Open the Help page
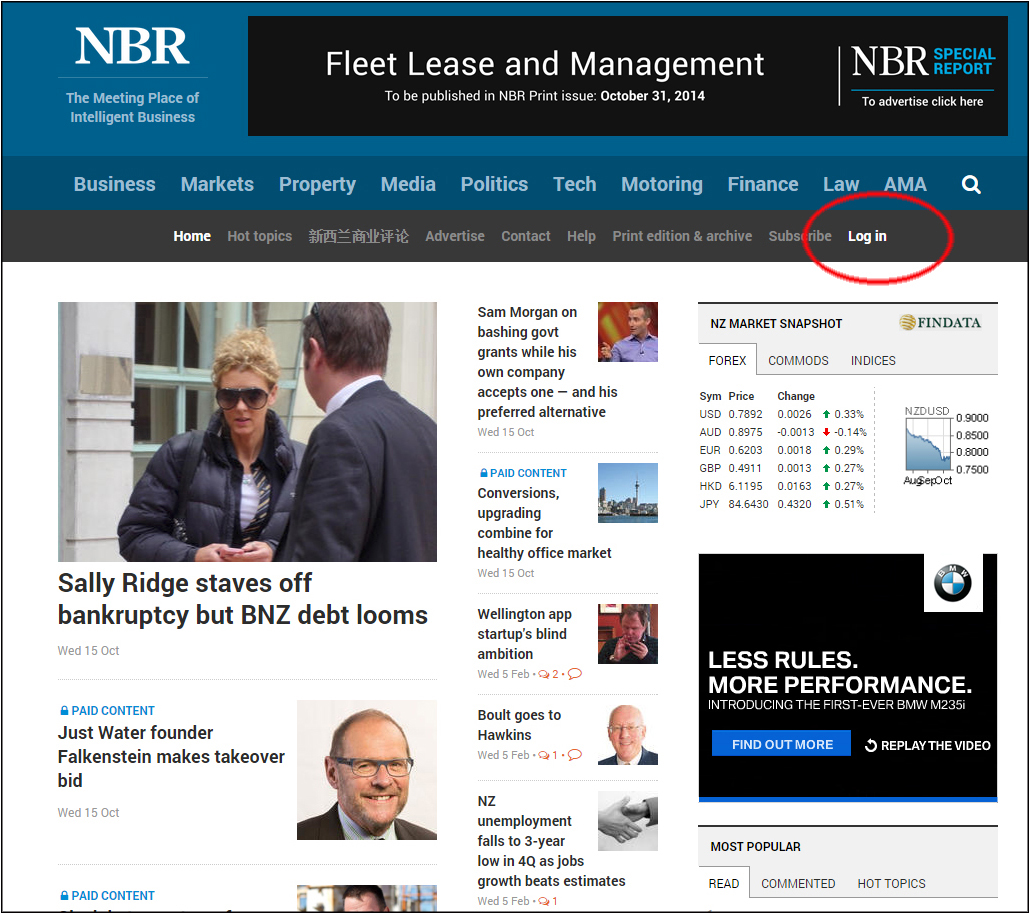This screenshot has height=914, width=1030. tap(581, 236)
